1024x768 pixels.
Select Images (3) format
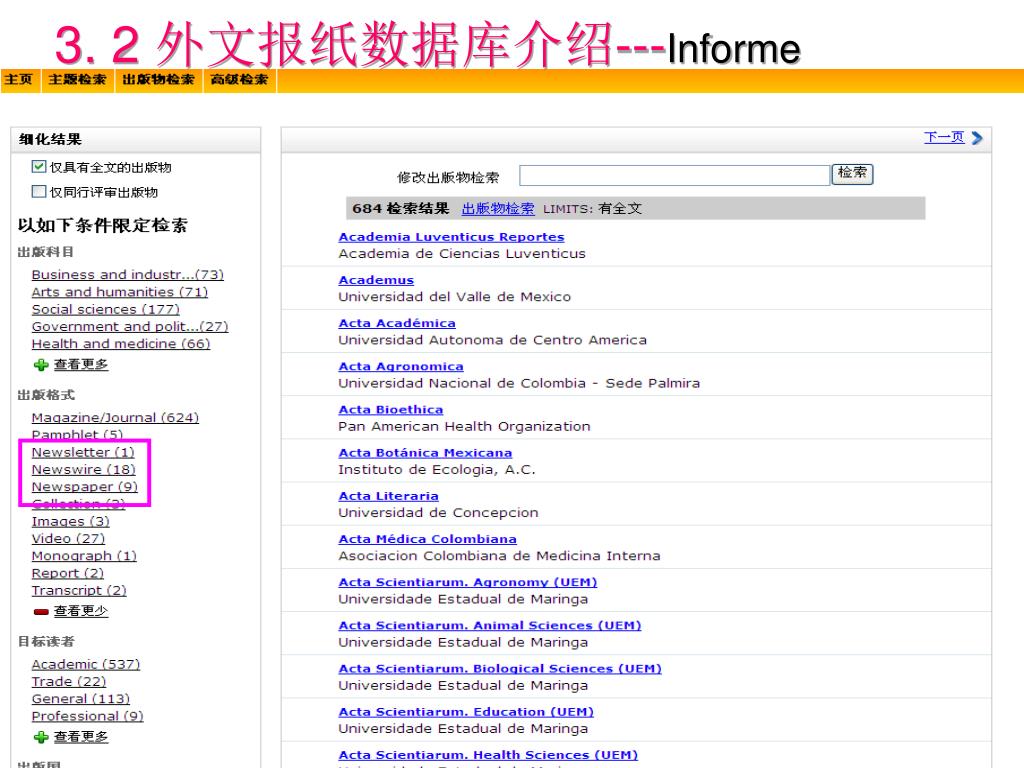point(71,522)
